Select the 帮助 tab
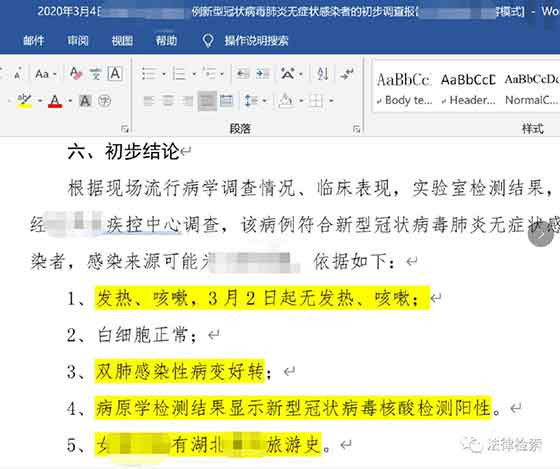 pos(166,40)
